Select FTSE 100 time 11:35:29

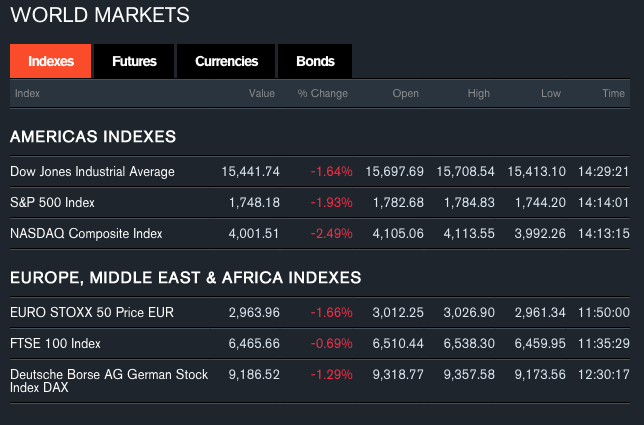coord(603,343)
